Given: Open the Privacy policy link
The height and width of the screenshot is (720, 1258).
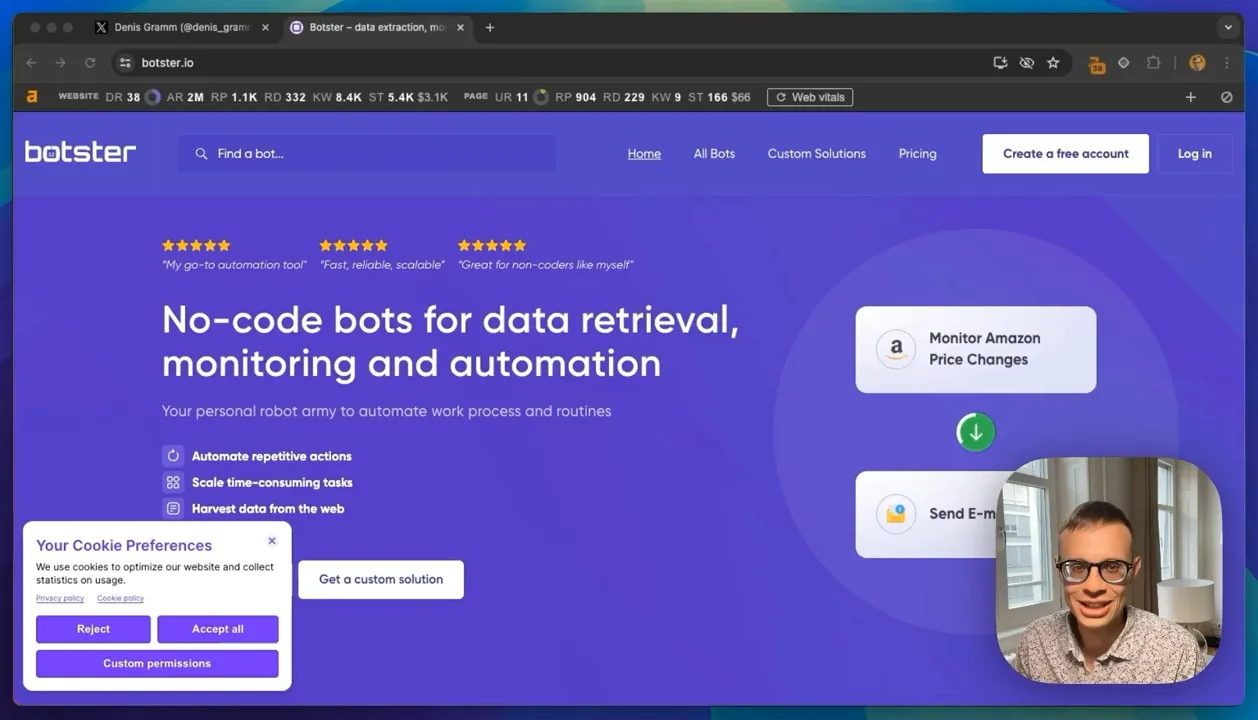Looking at the screenshot, I should 60,599.
